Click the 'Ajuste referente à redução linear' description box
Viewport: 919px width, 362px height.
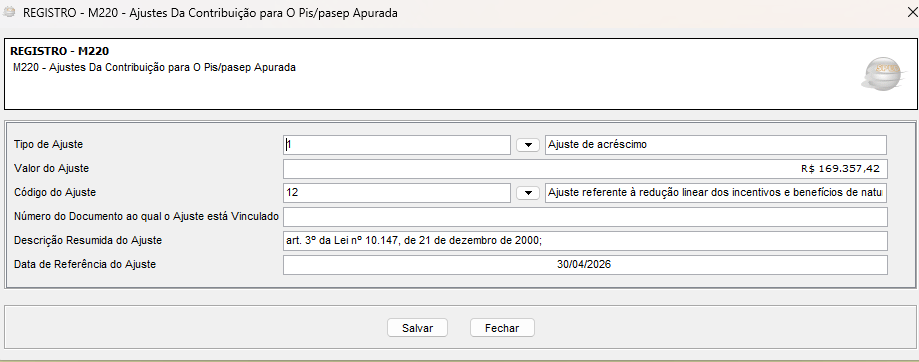click(716, 193)
